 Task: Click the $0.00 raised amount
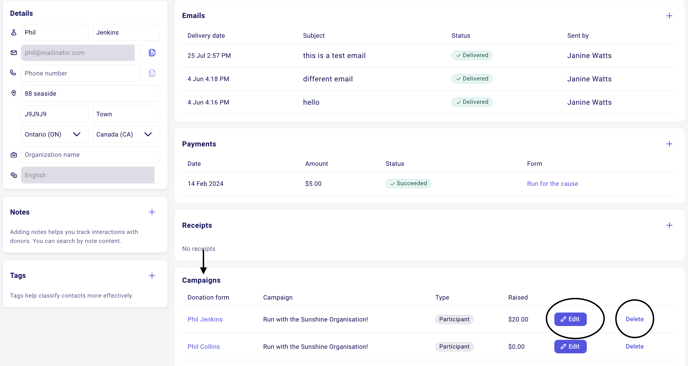[x=516, y=347]
